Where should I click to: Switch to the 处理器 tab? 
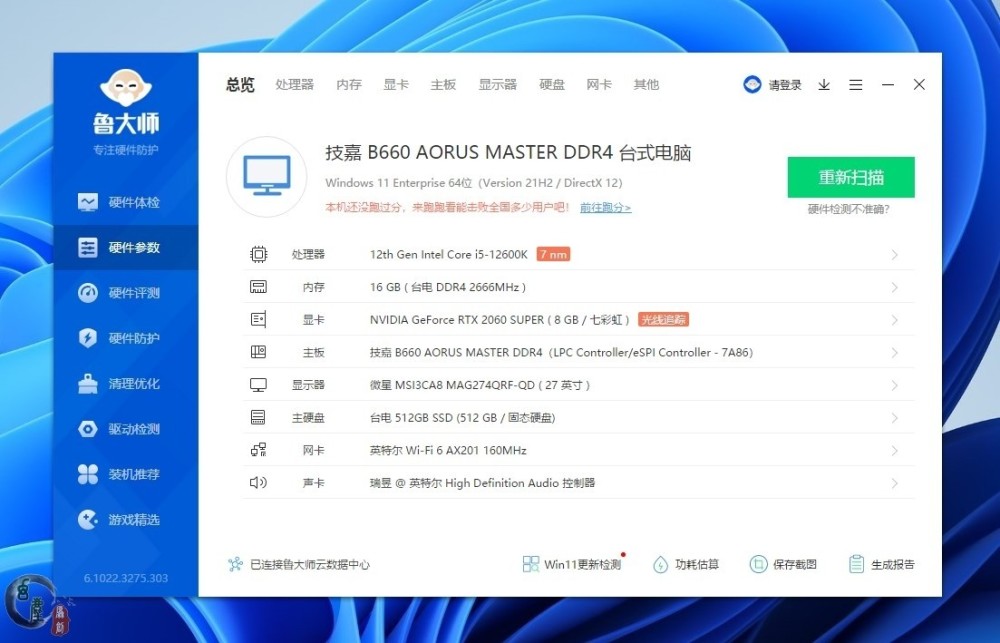pos(295,85)
